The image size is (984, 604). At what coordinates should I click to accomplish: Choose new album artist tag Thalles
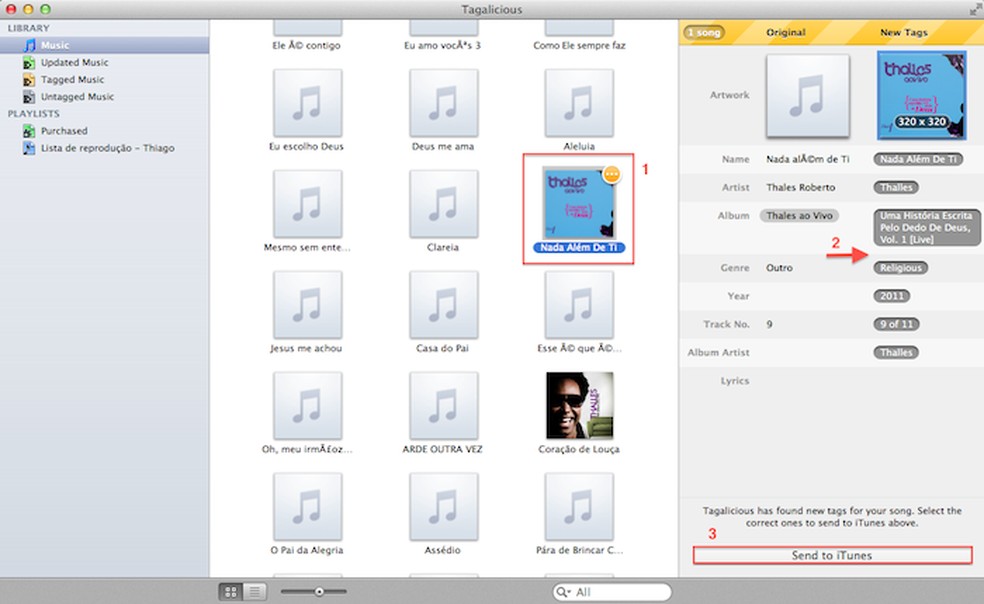pos(896,352)
